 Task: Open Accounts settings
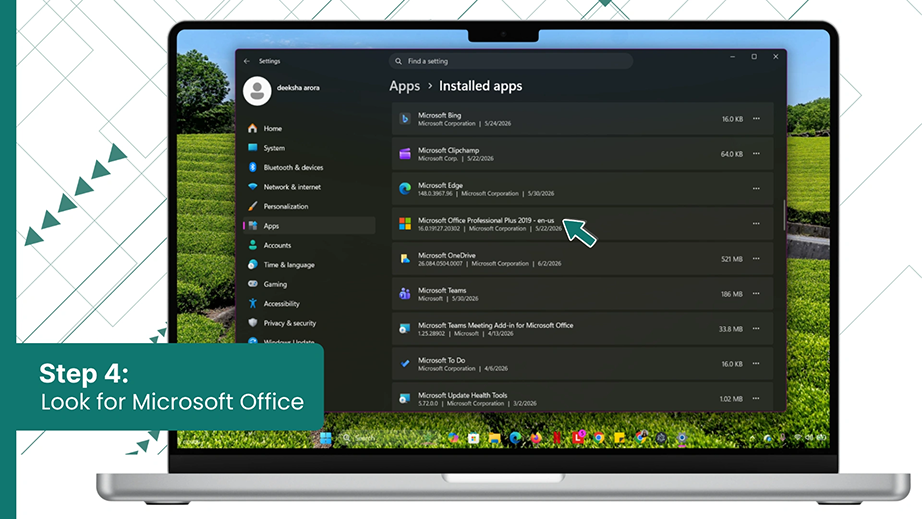point(309,245)
